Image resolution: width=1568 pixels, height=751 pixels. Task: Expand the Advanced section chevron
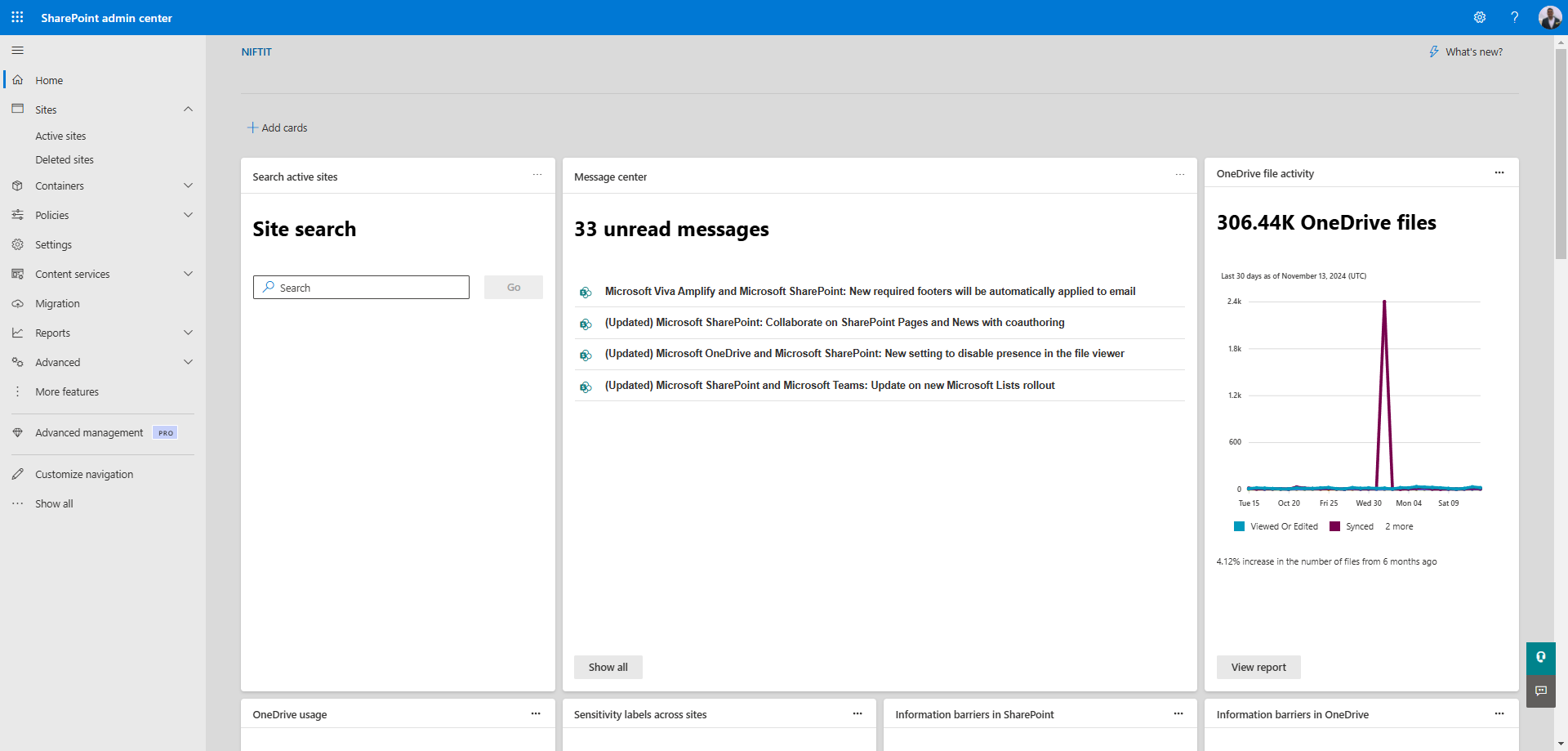point(188,362)
